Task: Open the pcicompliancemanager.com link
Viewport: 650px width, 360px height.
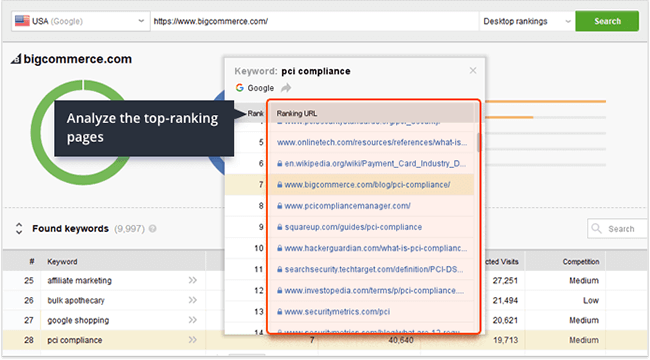Action: [x=347, y=206]
